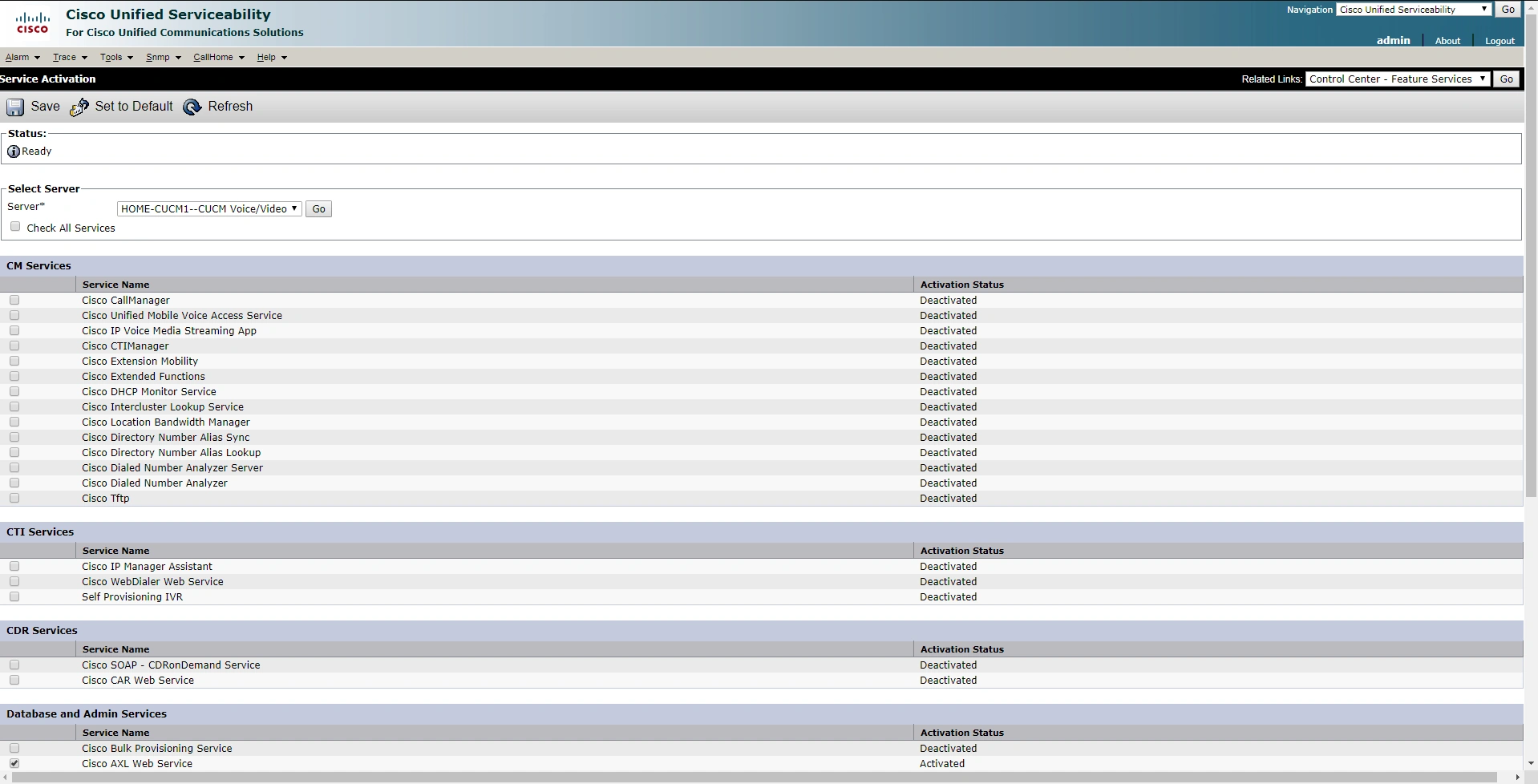Click the Cisco logo
The height and width of the screenshot is (784, 1538).
point(33,22)
